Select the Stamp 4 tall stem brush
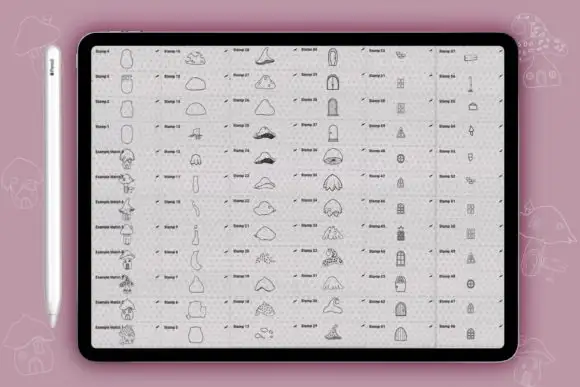The width and height of the screenshot is (580, 387). pyautogui.click(x=127, y=58)
